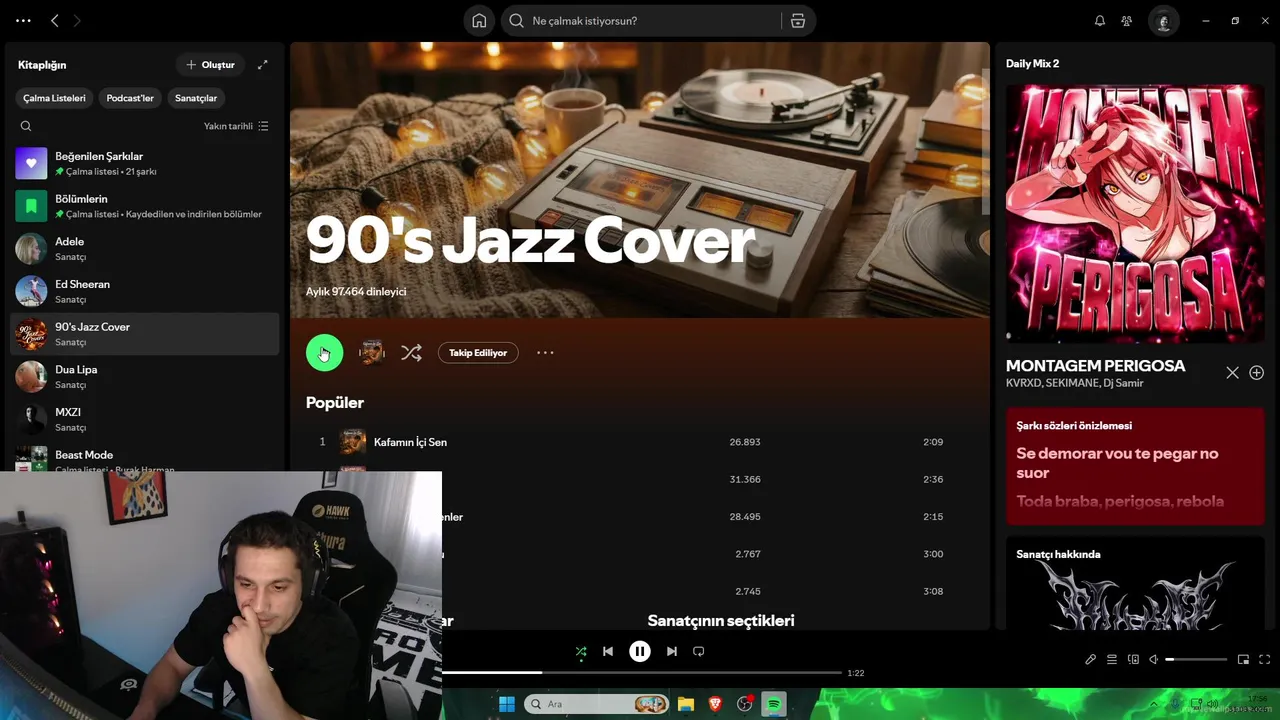Open the KVRXD, SEKIMANE, Dj Samir artist link
Viewport: 1280px width, 720px height.
(1074, 384)
